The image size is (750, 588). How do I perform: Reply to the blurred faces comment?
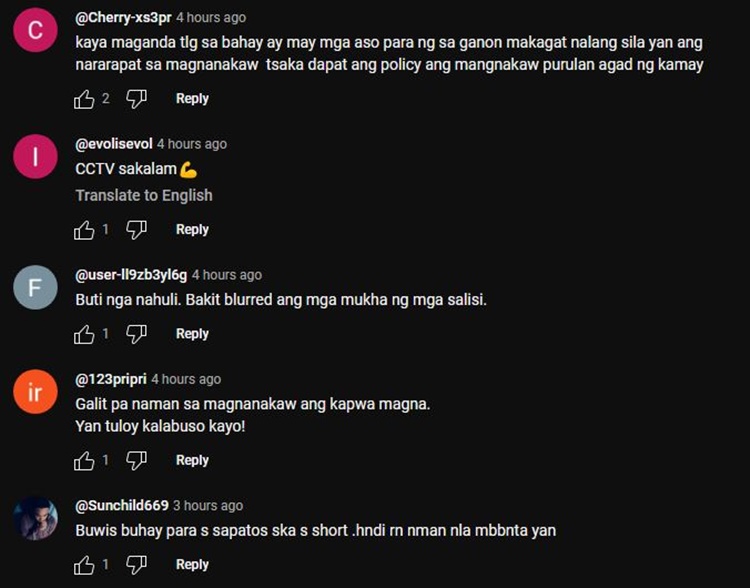pos(192,334)
